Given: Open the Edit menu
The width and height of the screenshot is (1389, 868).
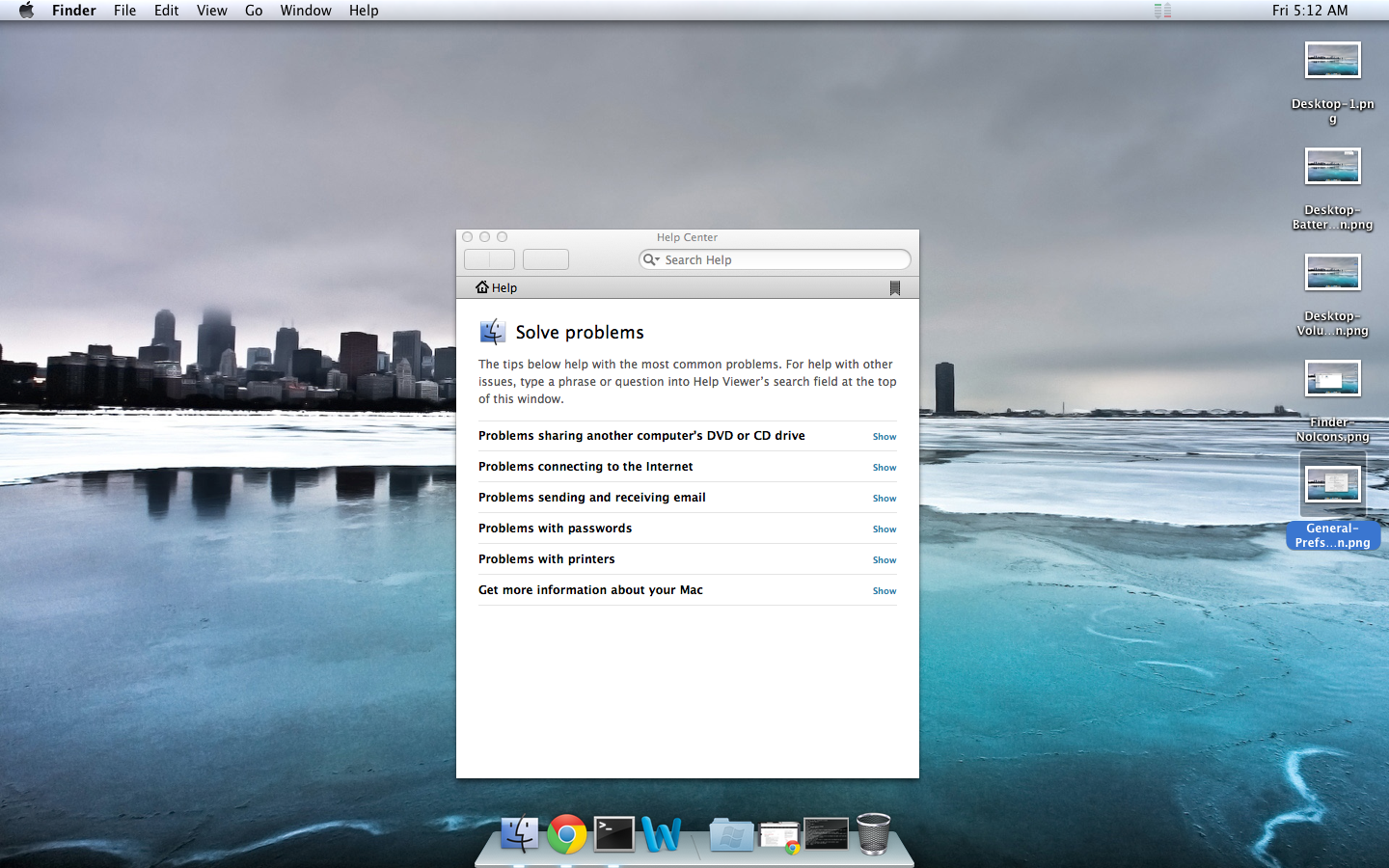Looking at the screenshot, I should pos(166,11).
